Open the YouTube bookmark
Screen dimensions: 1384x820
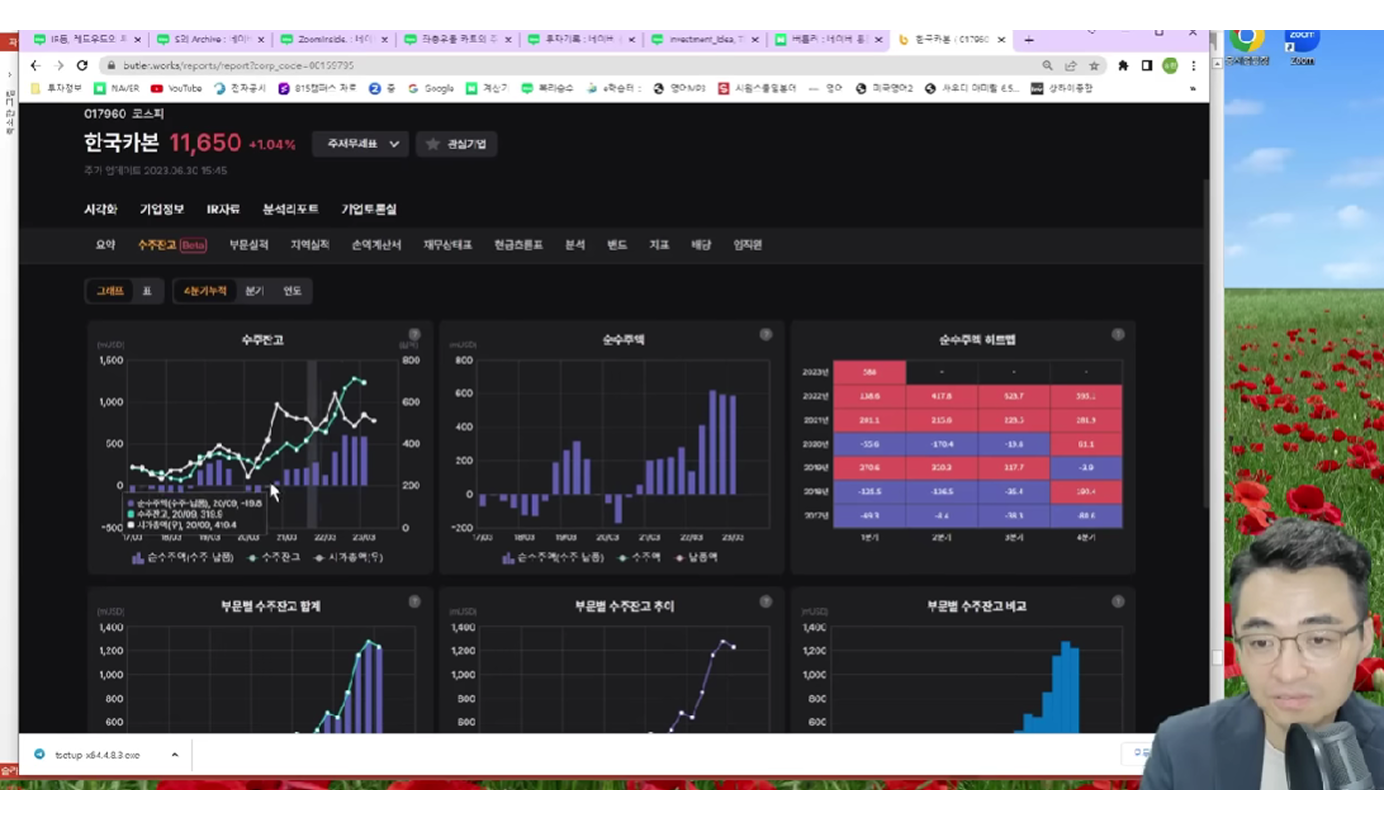pos(177,88)
